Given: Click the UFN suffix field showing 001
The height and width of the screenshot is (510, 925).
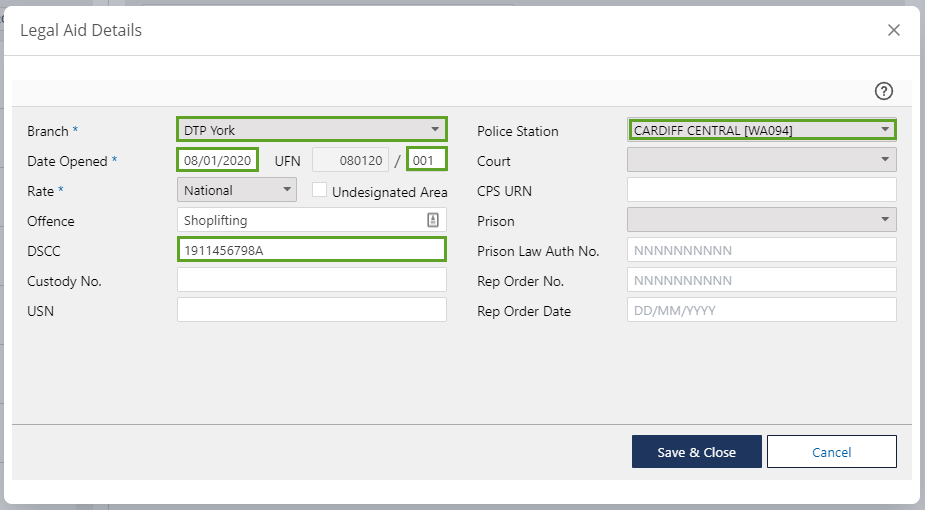Looking at the screenshot, I should tap(426, 160).
